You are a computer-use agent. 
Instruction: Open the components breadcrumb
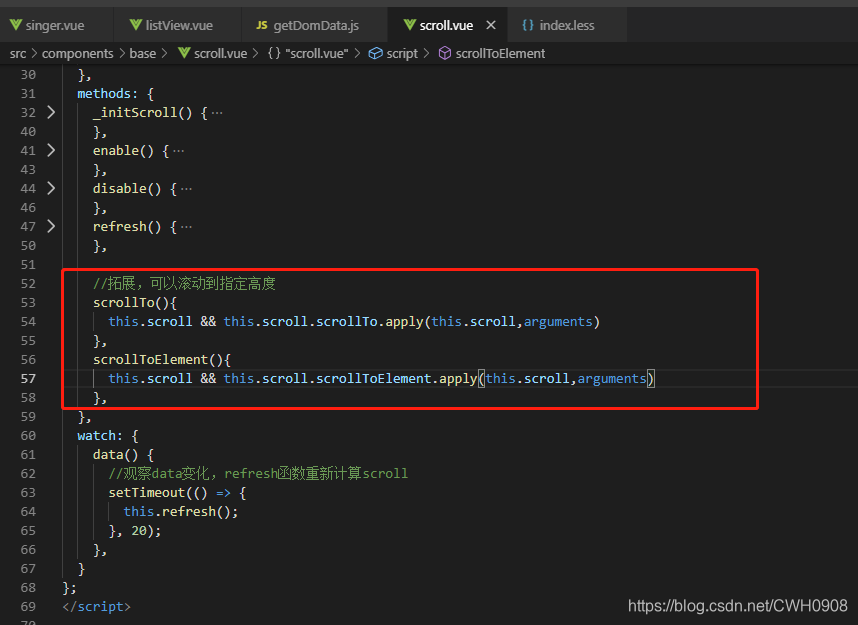point(77,54)
